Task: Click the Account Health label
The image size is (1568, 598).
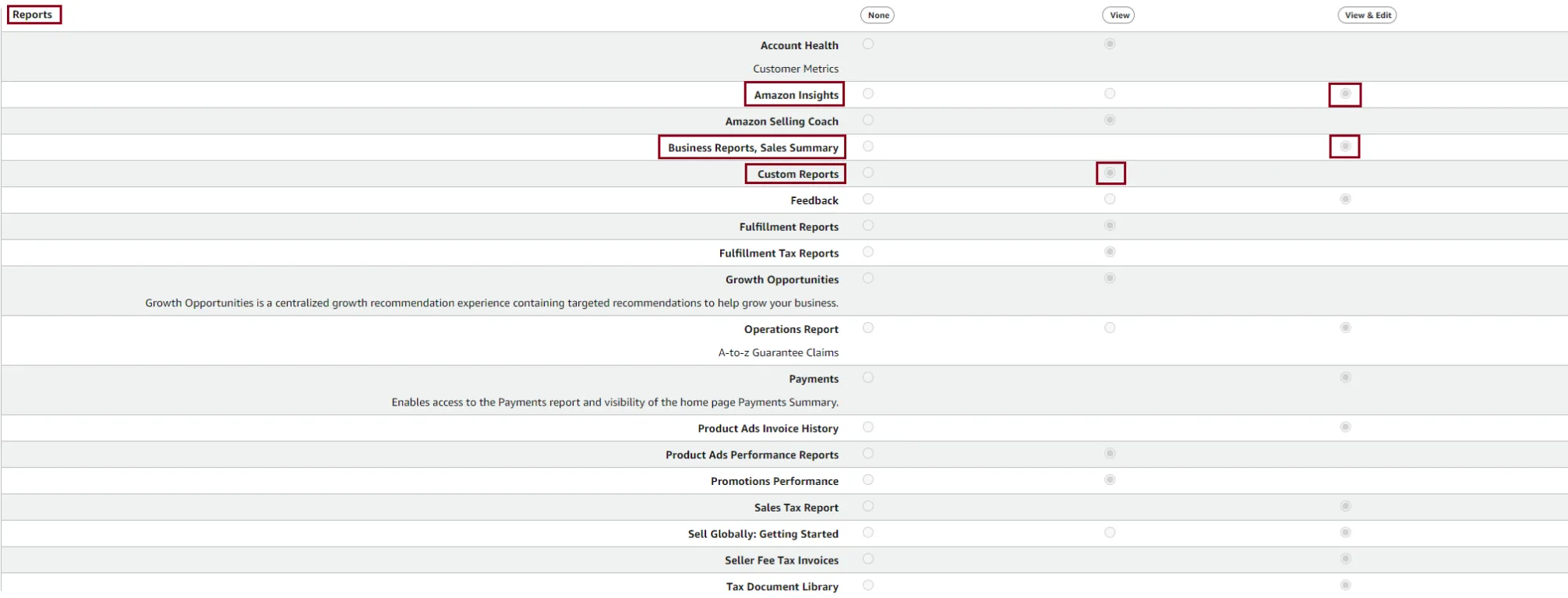Action: pos(800,46)
